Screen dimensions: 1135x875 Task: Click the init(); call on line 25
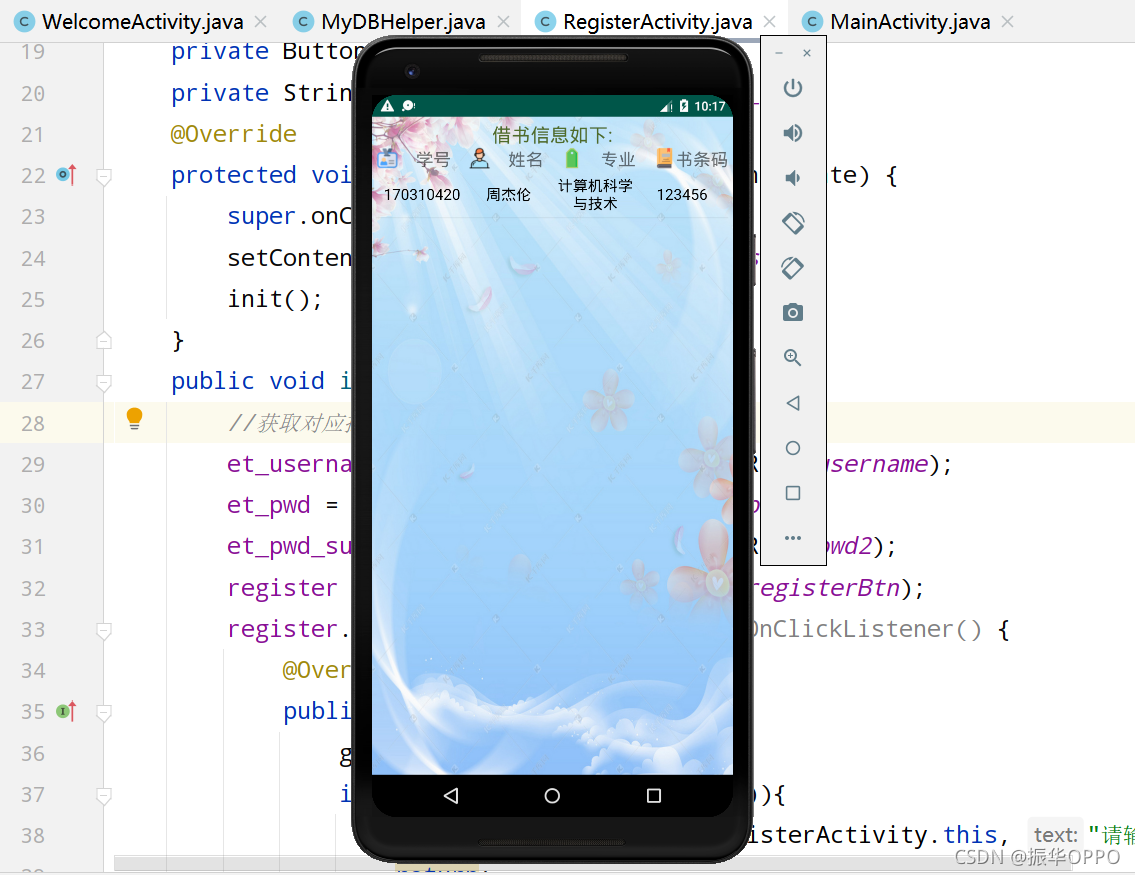[275, 299]
